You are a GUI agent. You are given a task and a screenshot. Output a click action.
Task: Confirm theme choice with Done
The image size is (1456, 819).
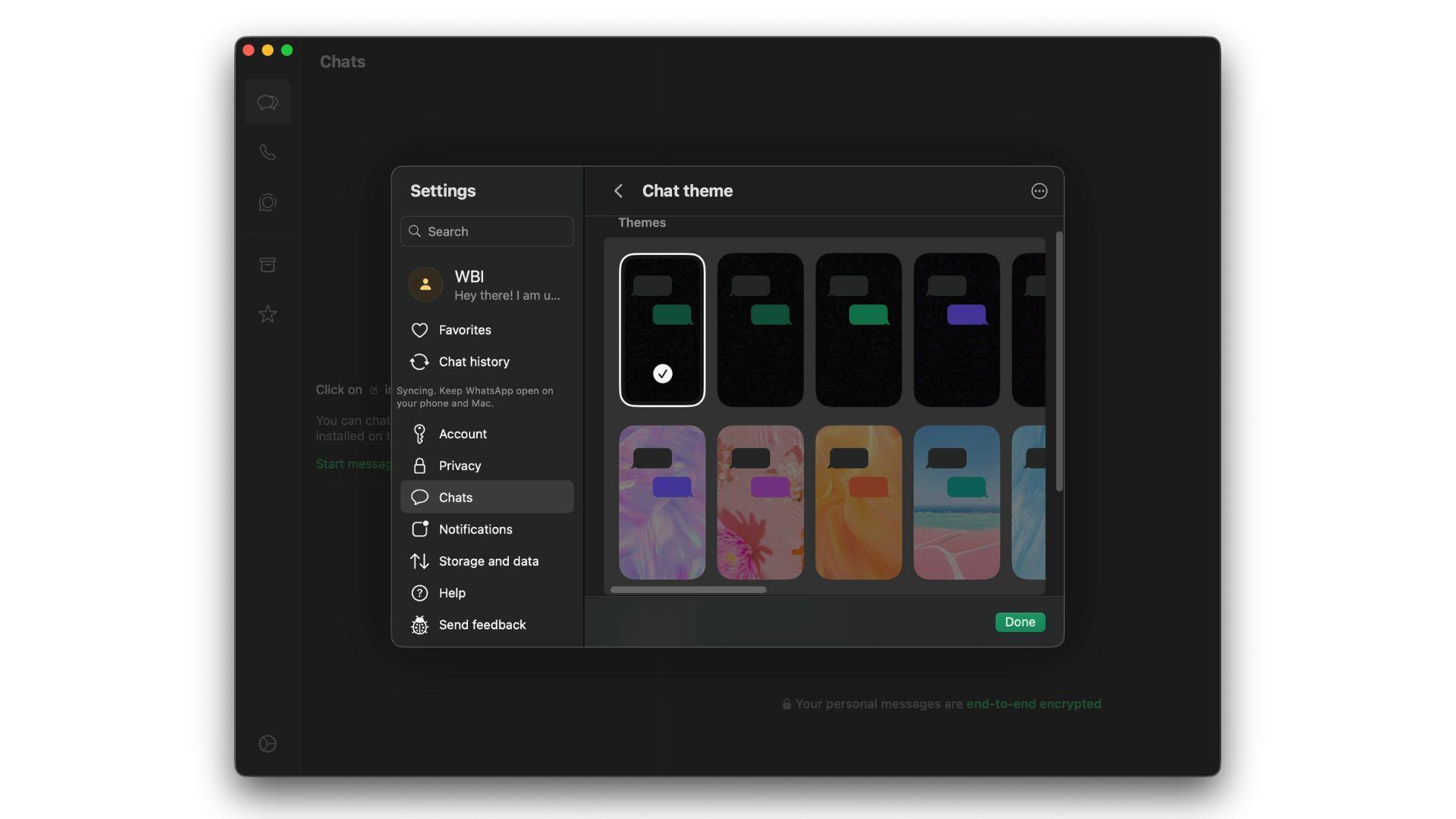point(1019,622)
